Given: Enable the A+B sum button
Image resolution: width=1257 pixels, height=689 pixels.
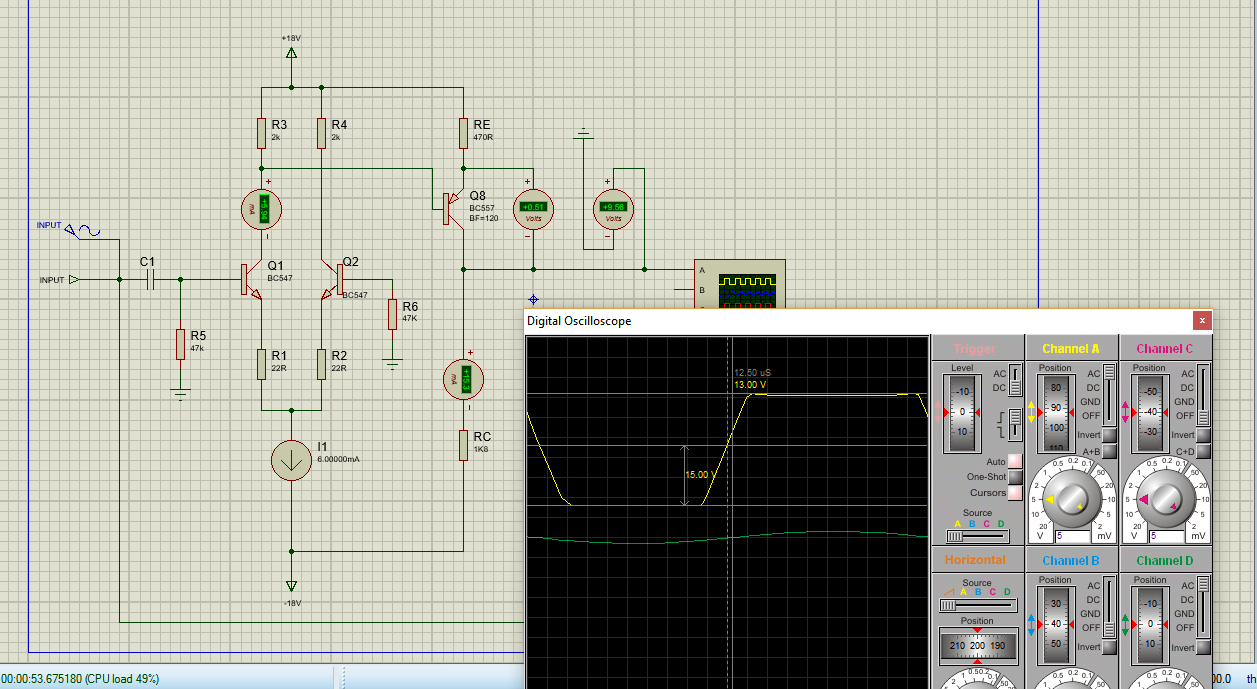Looking at the screenshot, I should (1109, 451).
